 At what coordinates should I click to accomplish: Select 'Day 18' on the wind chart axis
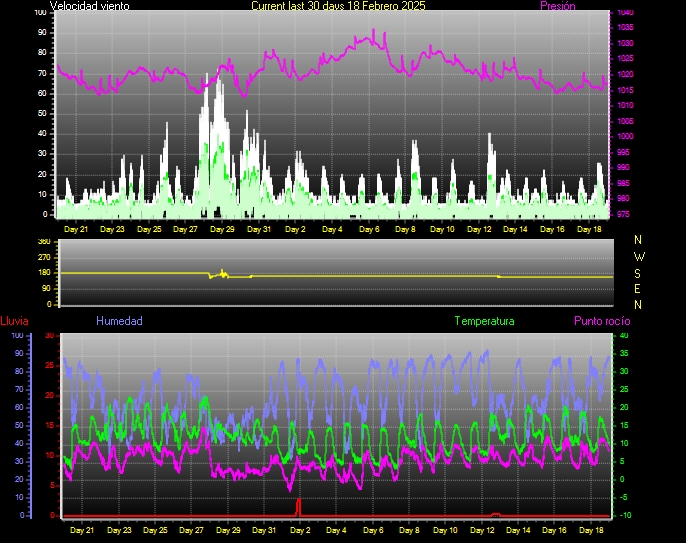tap(591, 229)
